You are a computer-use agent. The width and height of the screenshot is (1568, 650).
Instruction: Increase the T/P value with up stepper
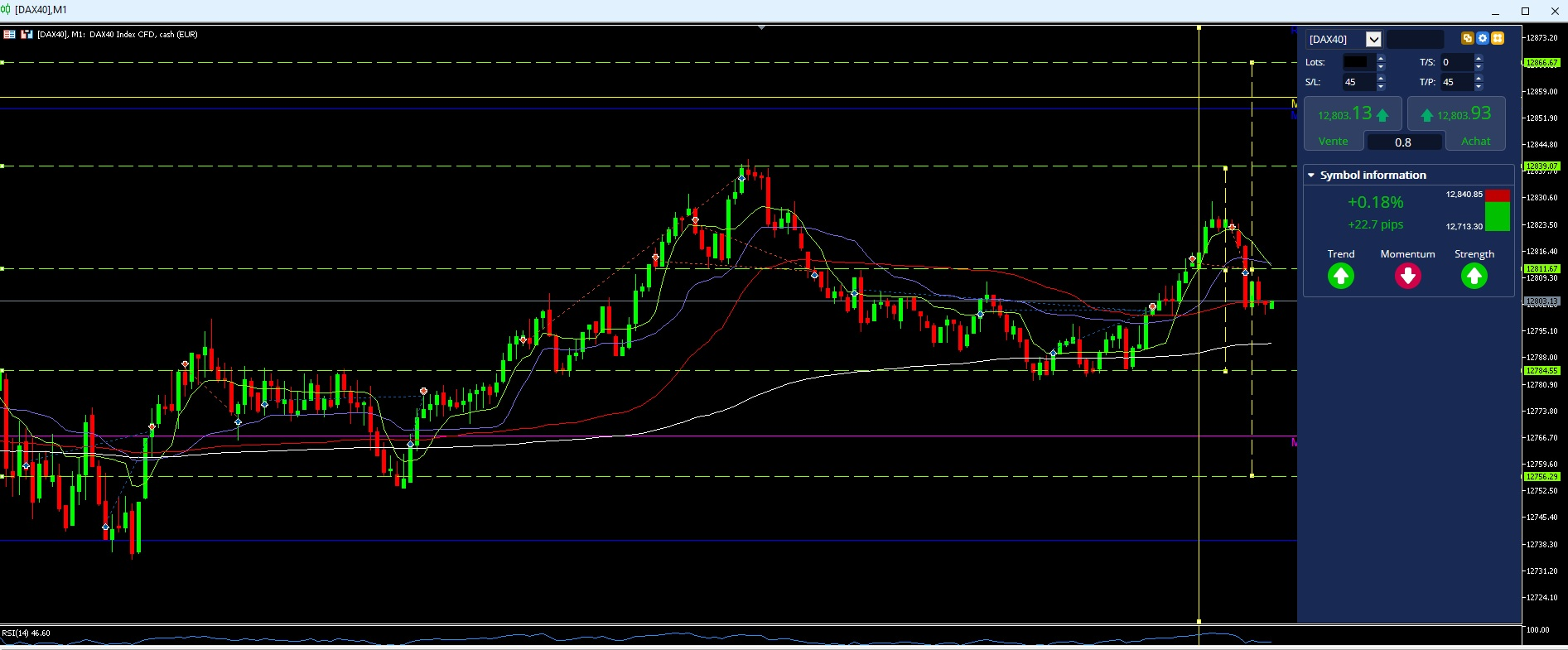[x=1479, y=78]
